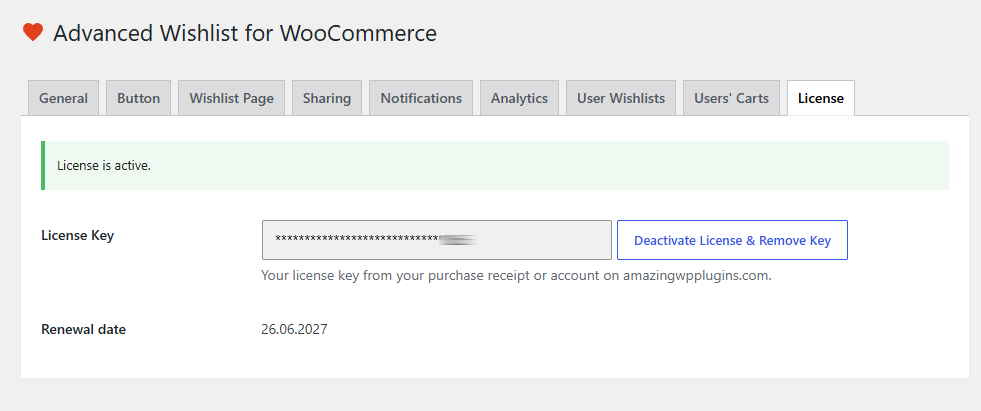Switch to the Users' Carts tab
The height and width of the screenshot is (411, 981).
[x=731, y=98]
